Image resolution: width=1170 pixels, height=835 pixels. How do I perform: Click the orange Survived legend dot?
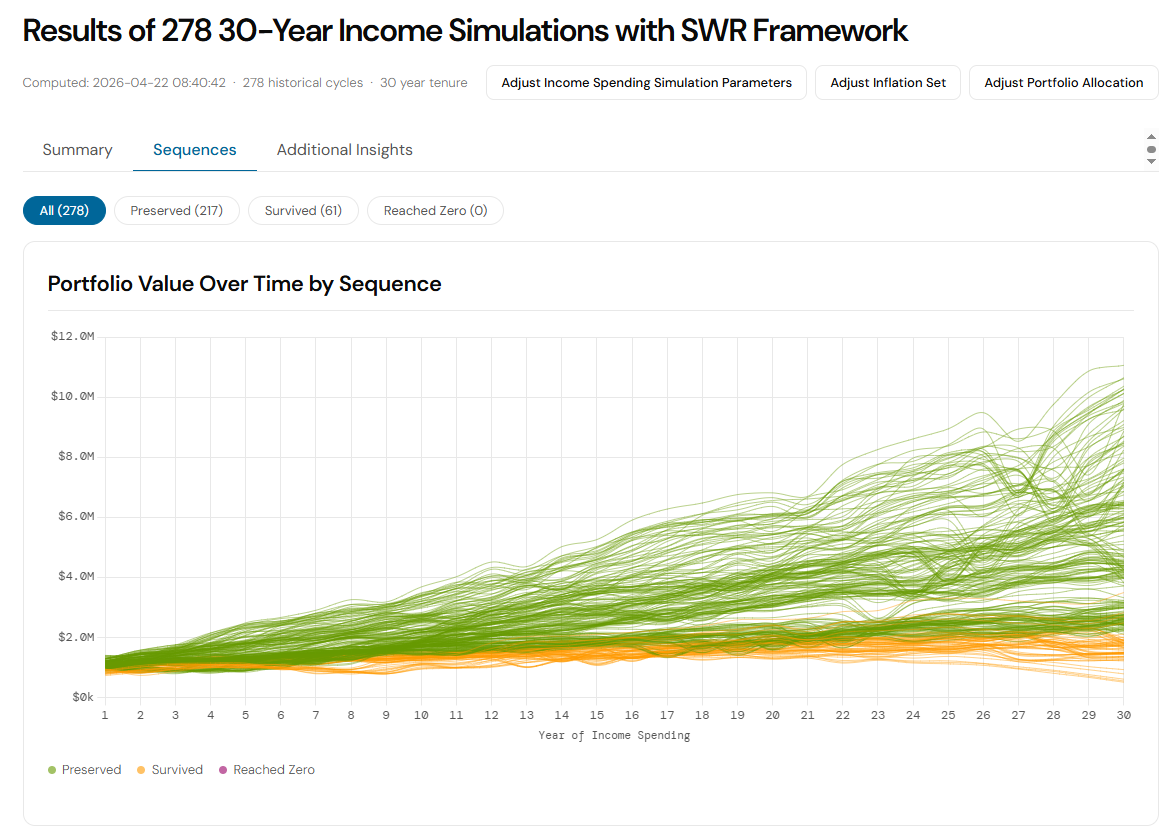pyautogui.click(x=142, y=770)
